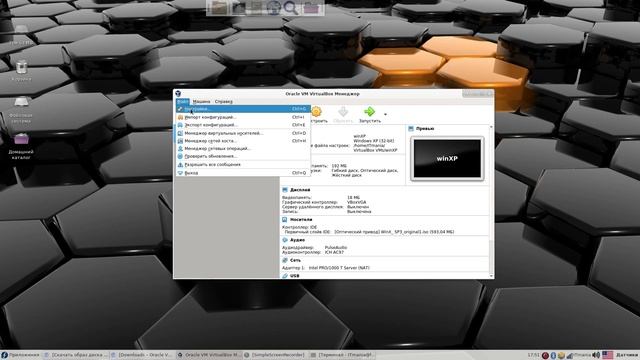Open Менеджер сетевых операций menu entry
The height and width of the screenshot is (360, 640).
coord(243,149)
